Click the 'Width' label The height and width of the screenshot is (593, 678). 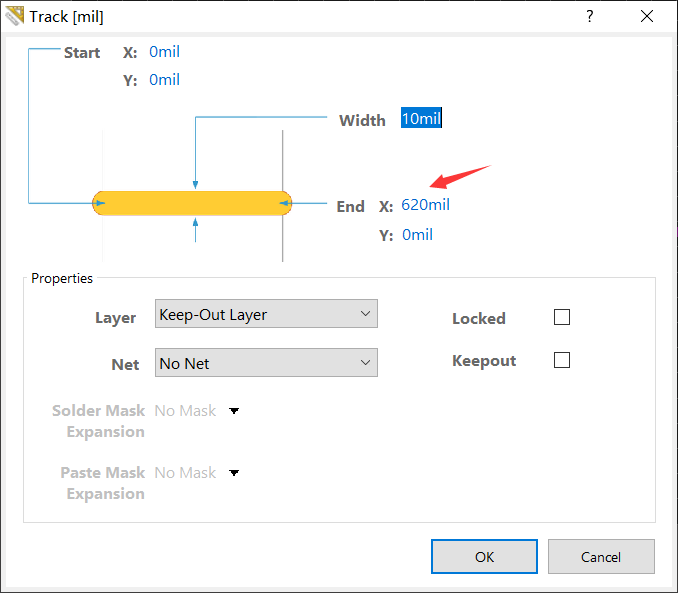(362, 120)
